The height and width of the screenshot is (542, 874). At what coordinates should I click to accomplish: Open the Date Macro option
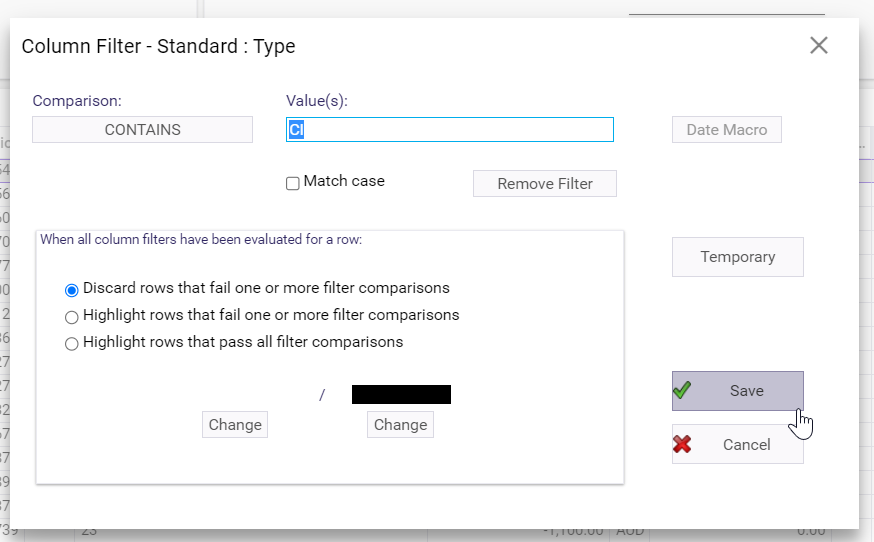click(x=726, y=129)
